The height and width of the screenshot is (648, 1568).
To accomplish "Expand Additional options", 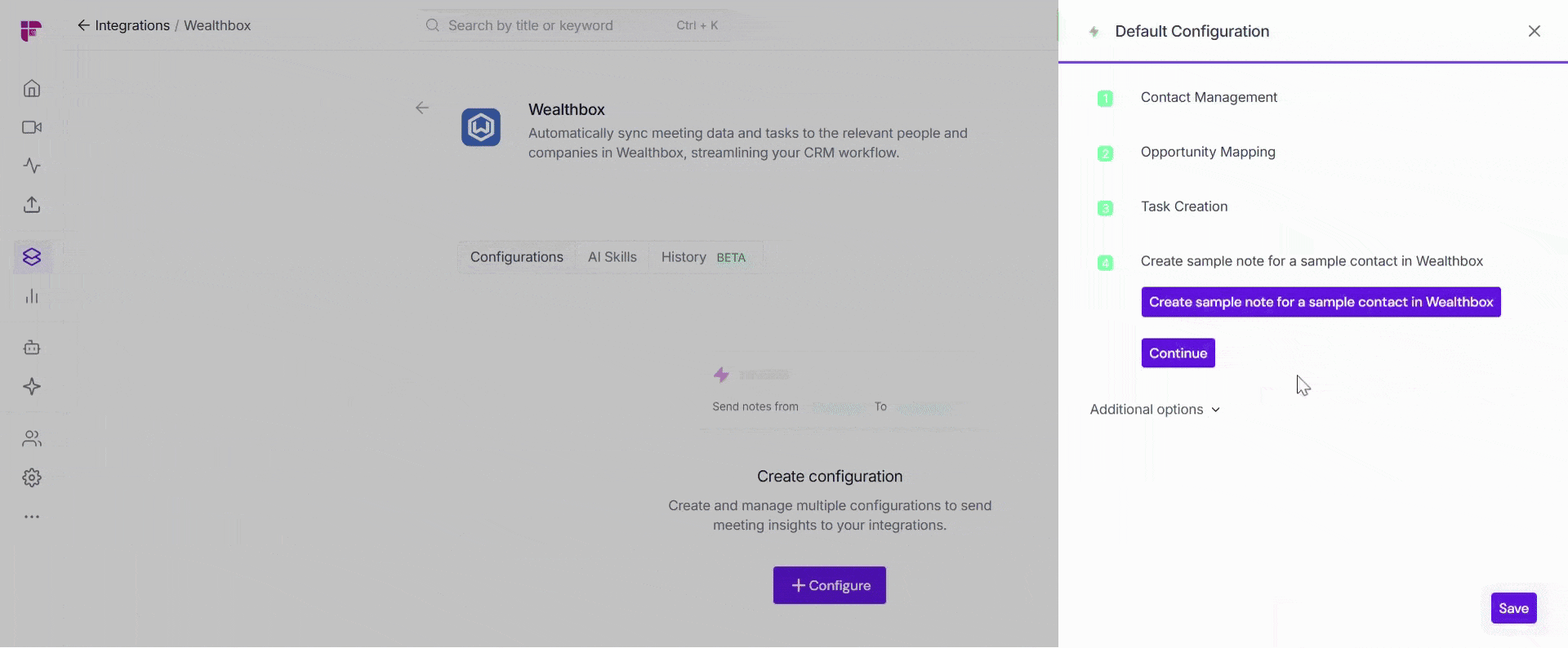I will coord(1155,410).
